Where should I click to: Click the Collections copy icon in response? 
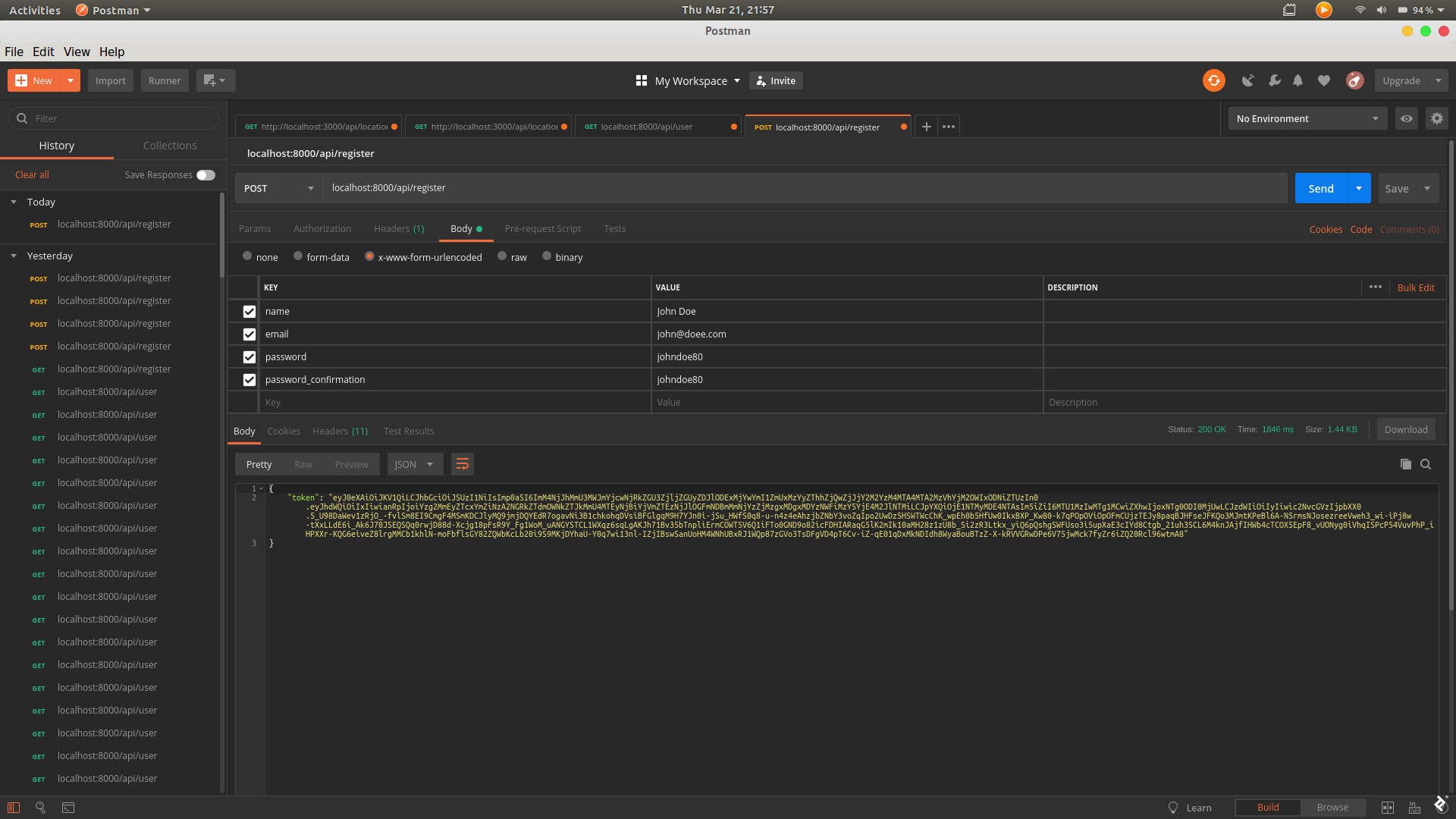tap(1406, 463)
